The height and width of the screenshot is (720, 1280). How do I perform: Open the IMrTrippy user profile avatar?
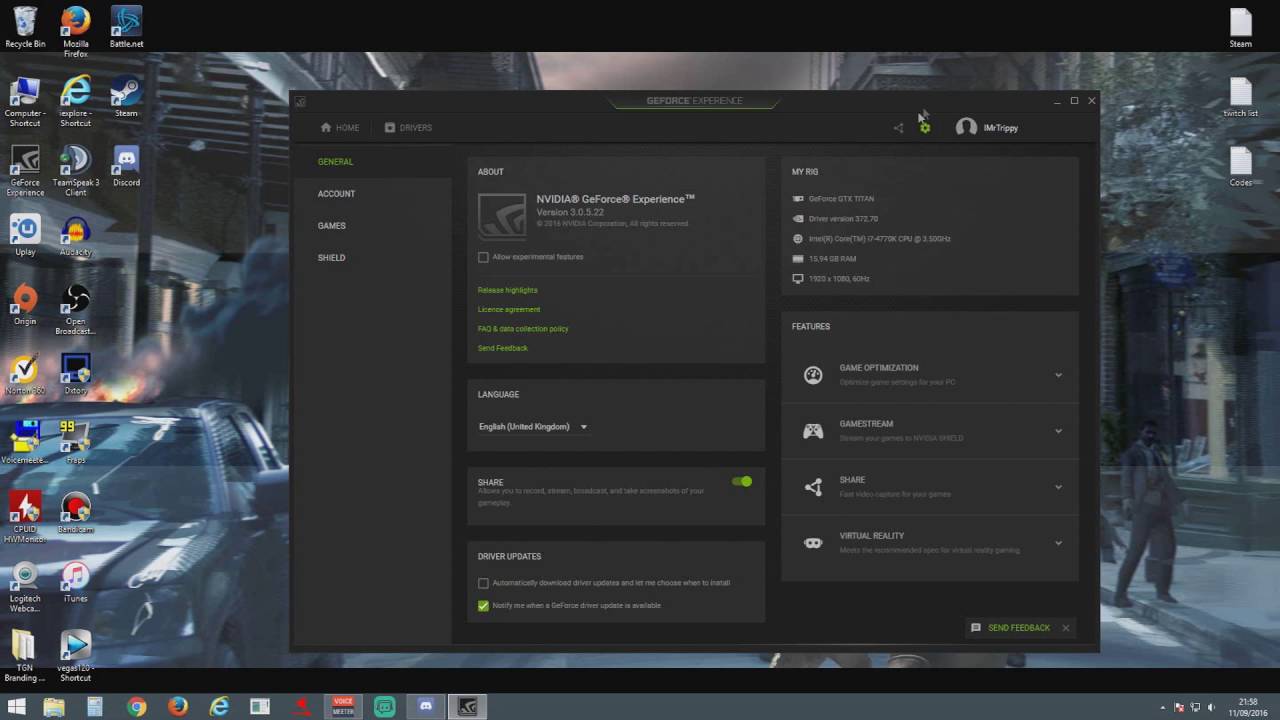coord(966,127)
